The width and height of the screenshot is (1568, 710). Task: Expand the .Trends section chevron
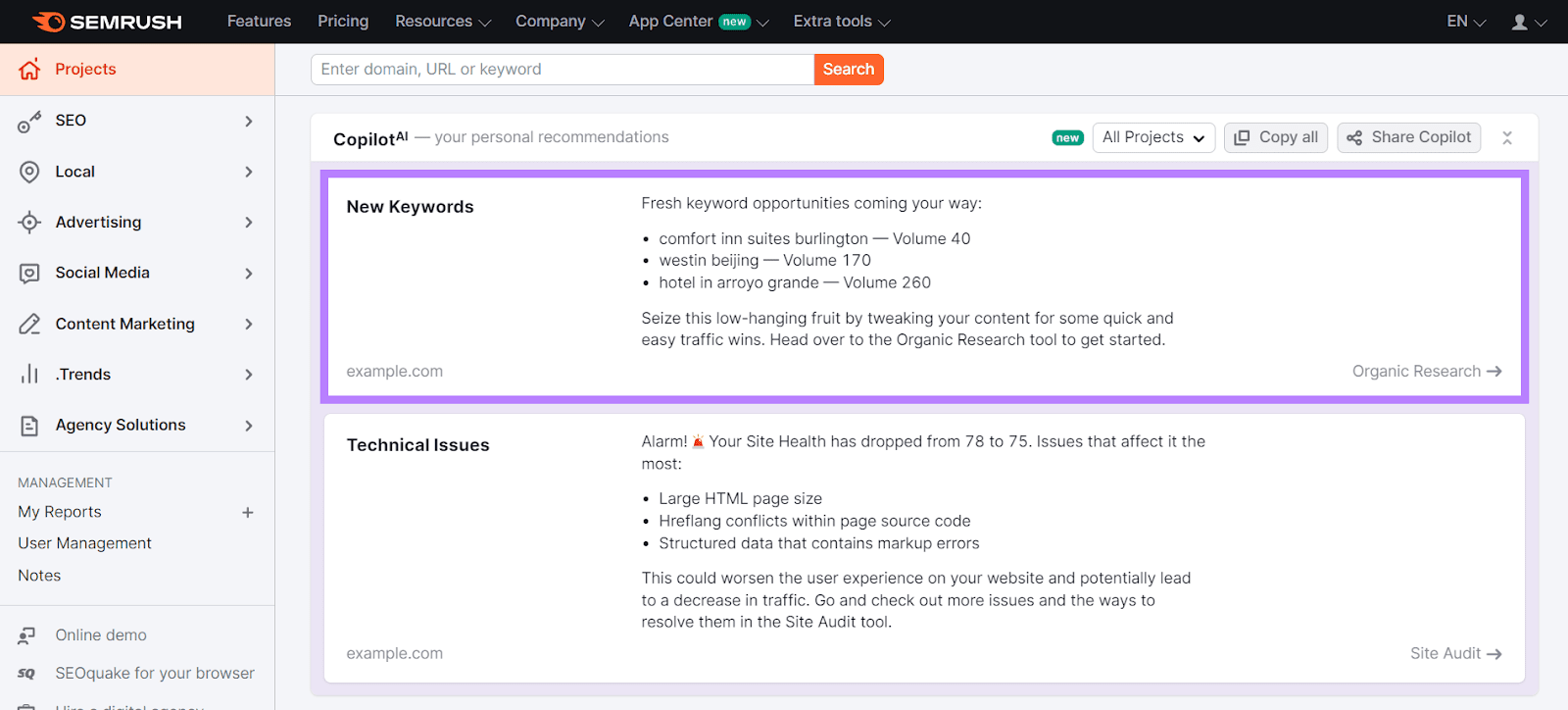[249, 375]
